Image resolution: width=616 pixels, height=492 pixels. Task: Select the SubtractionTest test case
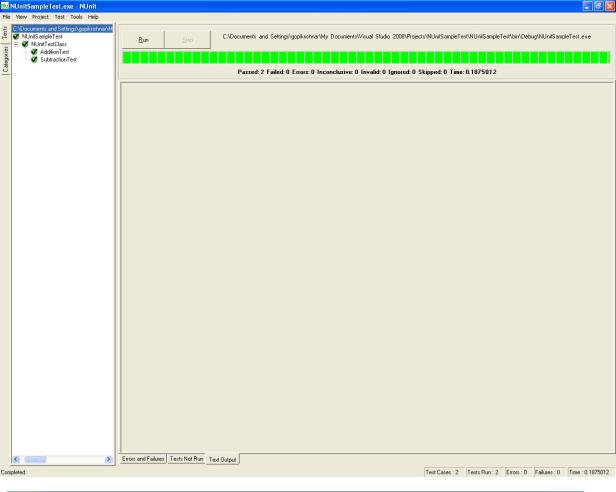58,60
